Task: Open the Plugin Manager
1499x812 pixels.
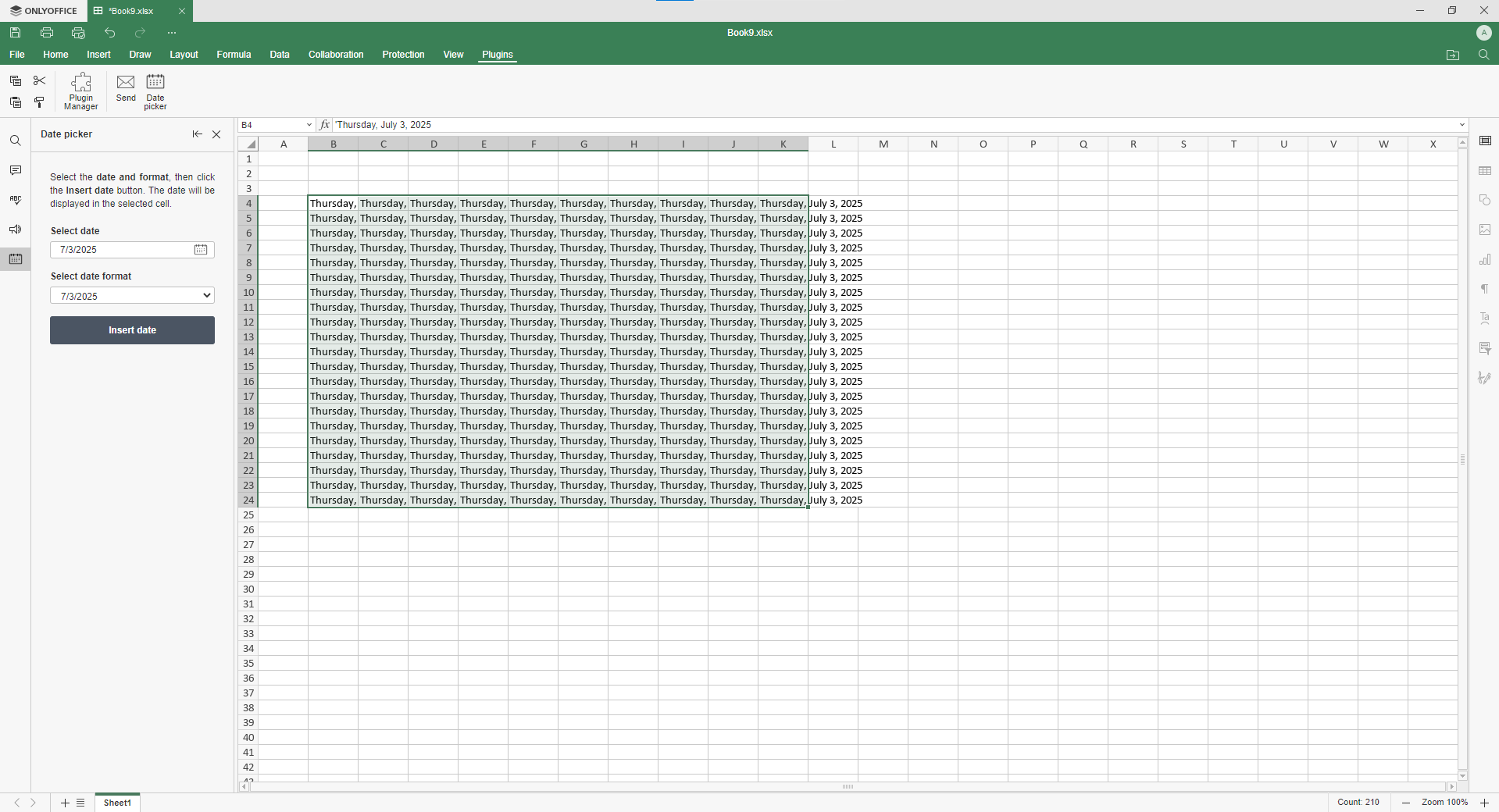Action: pyautogui.click(x=80, y=90)
